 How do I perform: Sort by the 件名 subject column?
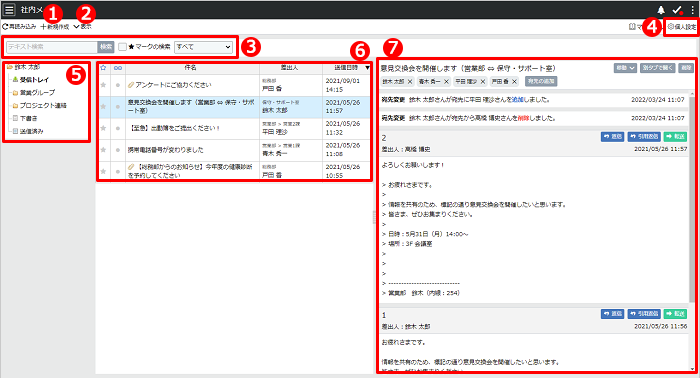191,68
